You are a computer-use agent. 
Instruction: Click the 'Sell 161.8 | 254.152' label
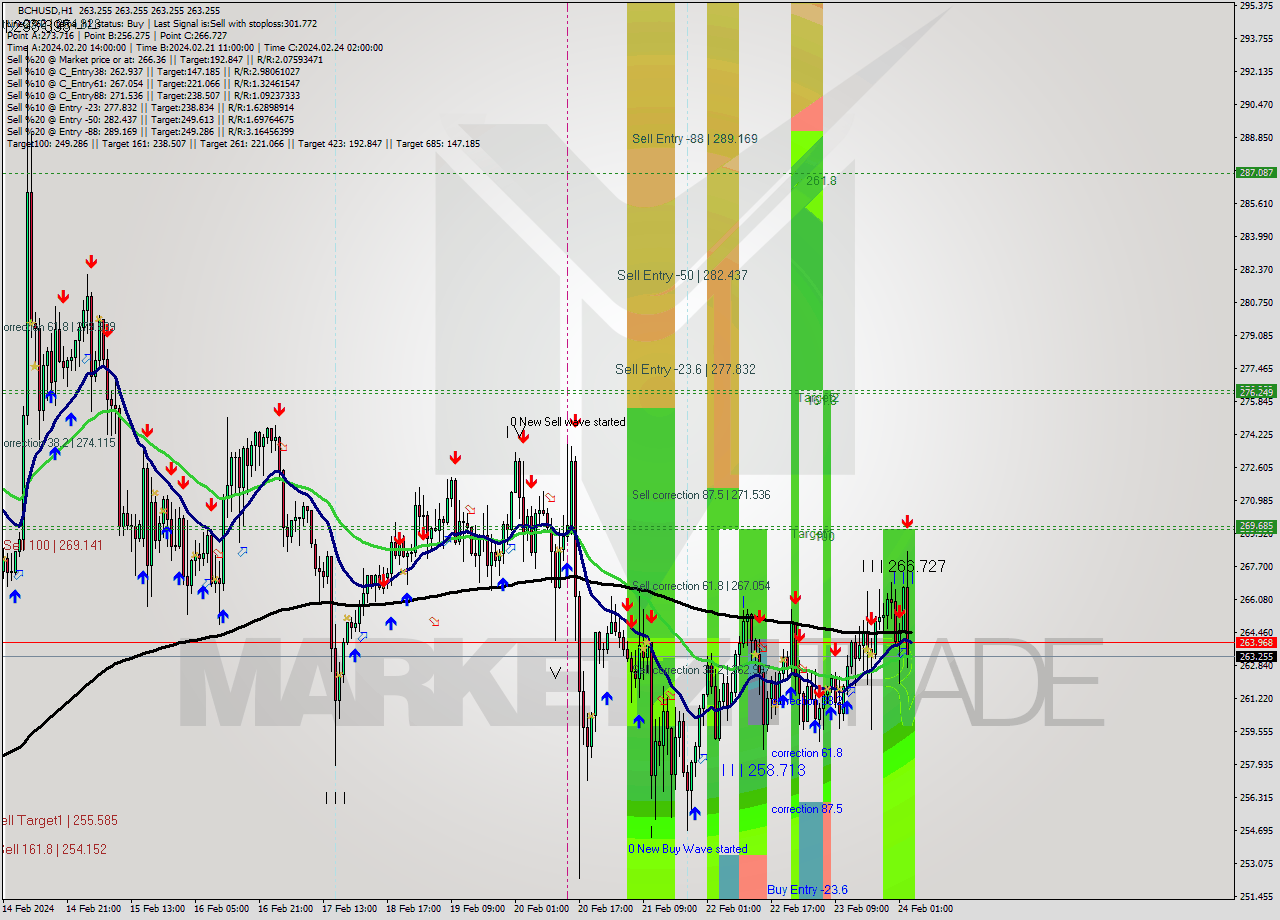click(53, 849)
